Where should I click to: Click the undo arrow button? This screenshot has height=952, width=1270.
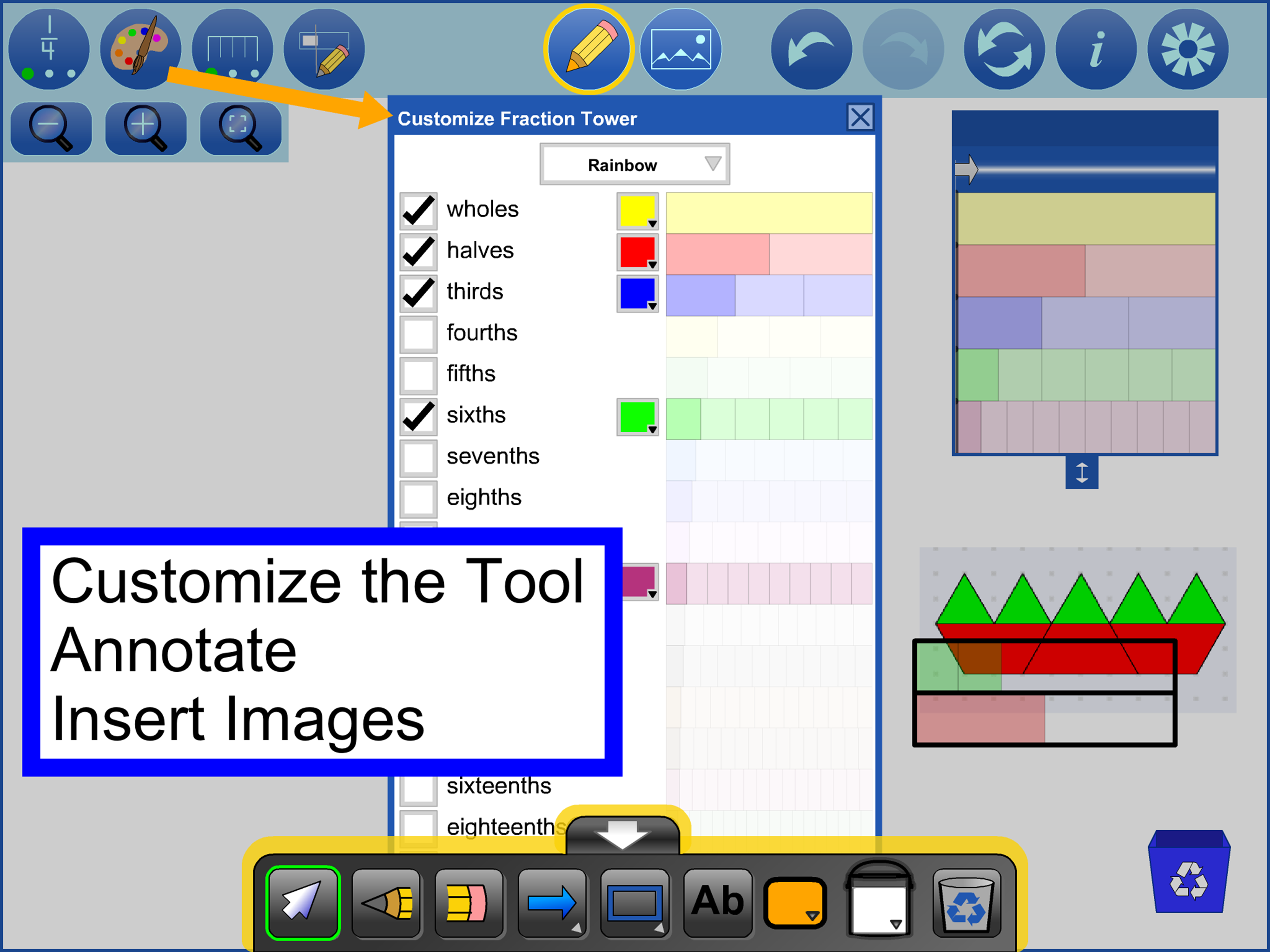coord(811,49)
